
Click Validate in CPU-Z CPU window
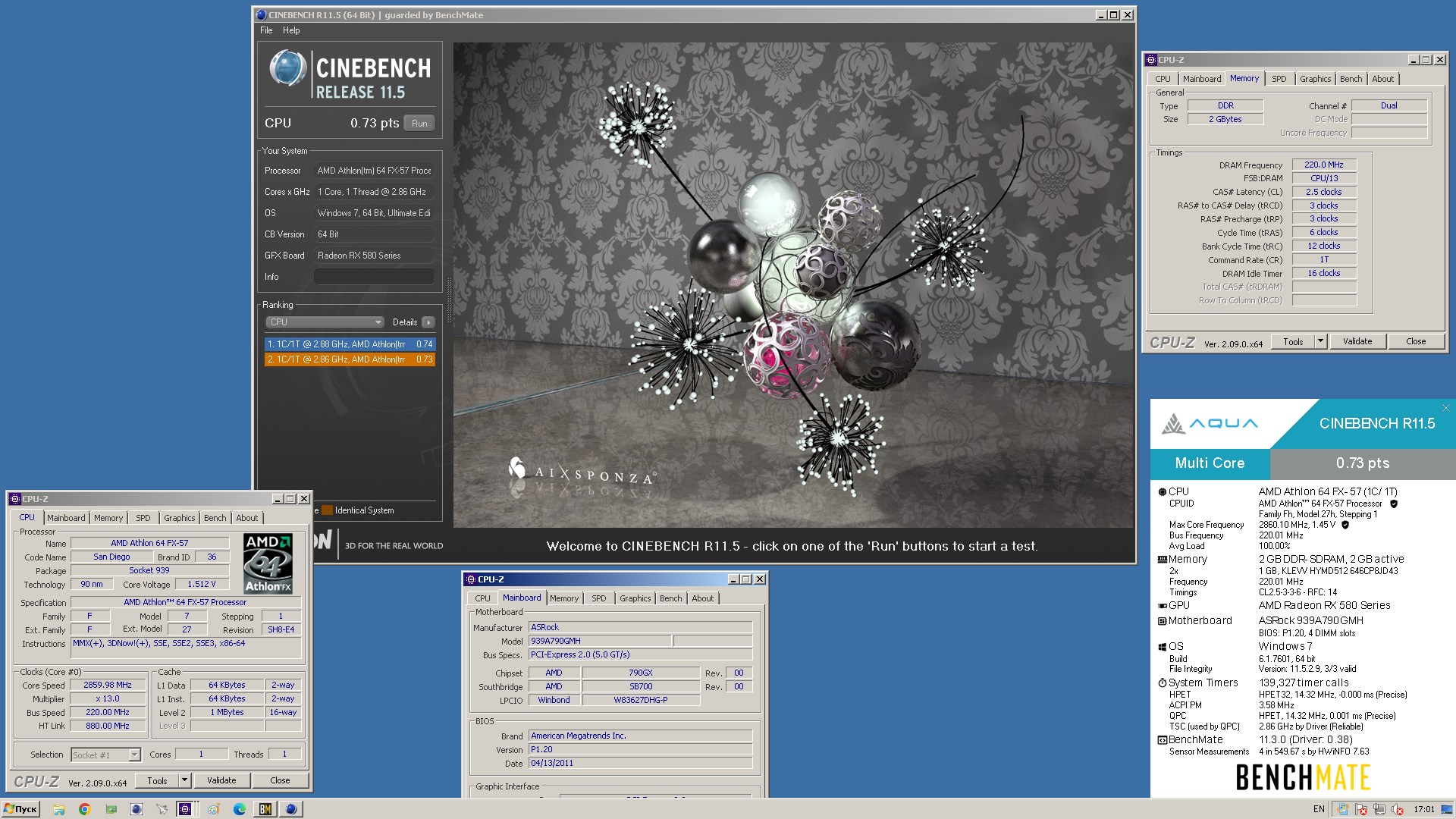coord(221,780)
